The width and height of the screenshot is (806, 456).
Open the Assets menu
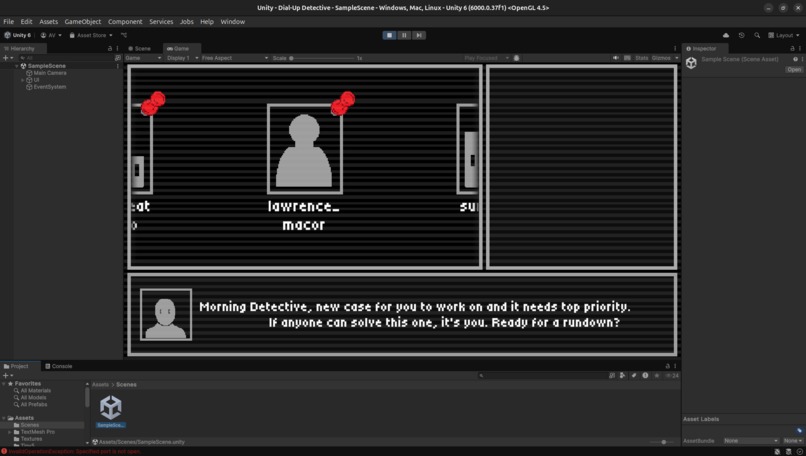tap(48, 22)
